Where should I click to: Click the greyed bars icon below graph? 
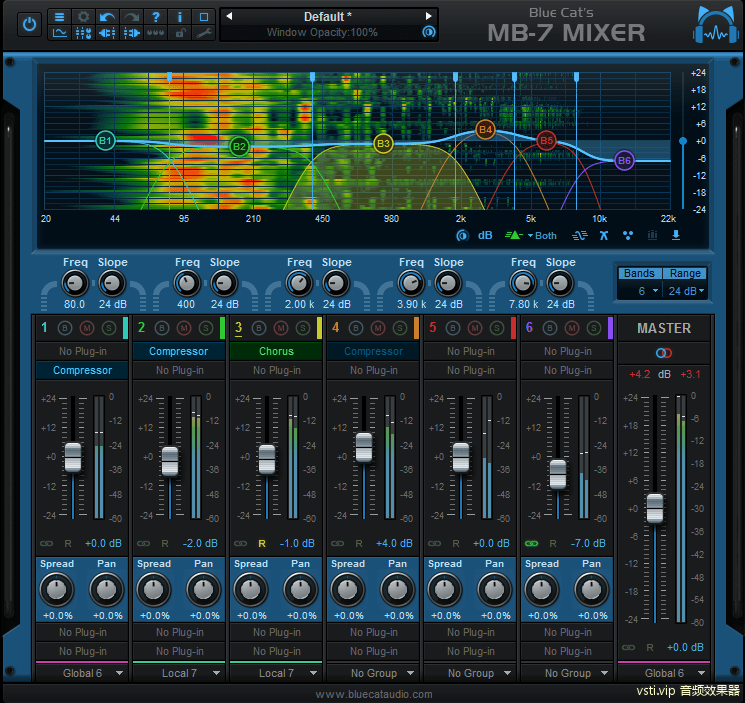pos(652,236)
